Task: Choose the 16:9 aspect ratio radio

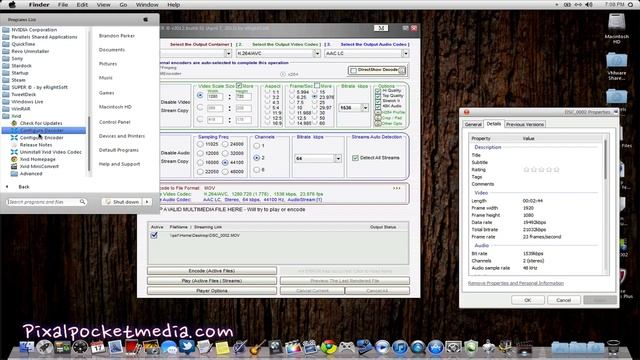Action: pos(268,123)
